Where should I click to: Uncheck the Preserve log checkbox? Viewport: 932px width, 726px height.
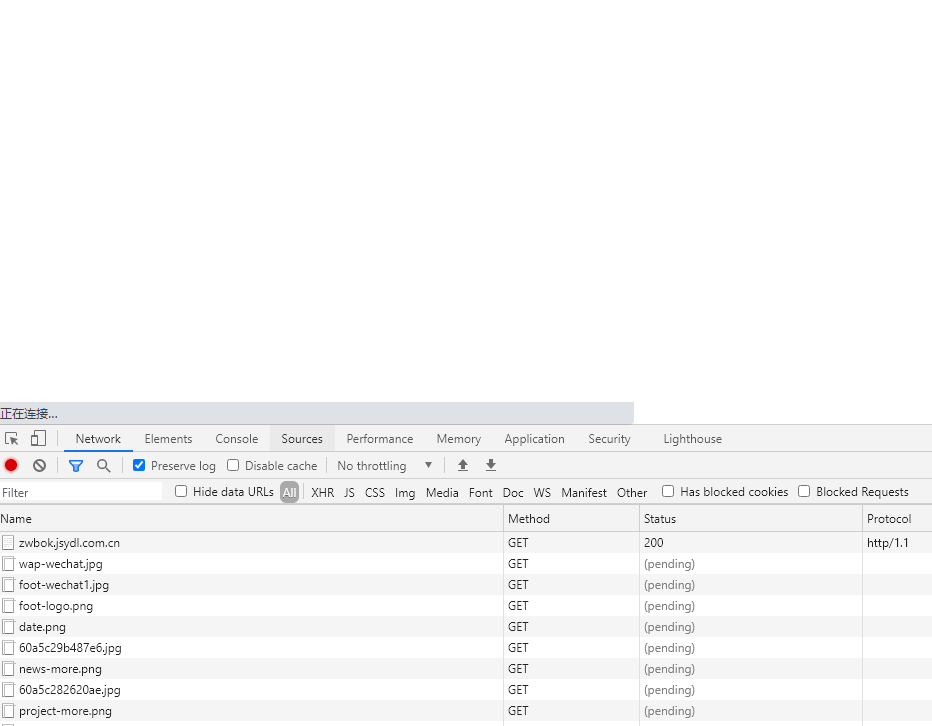pyautogui.click(x=139, y=466)
